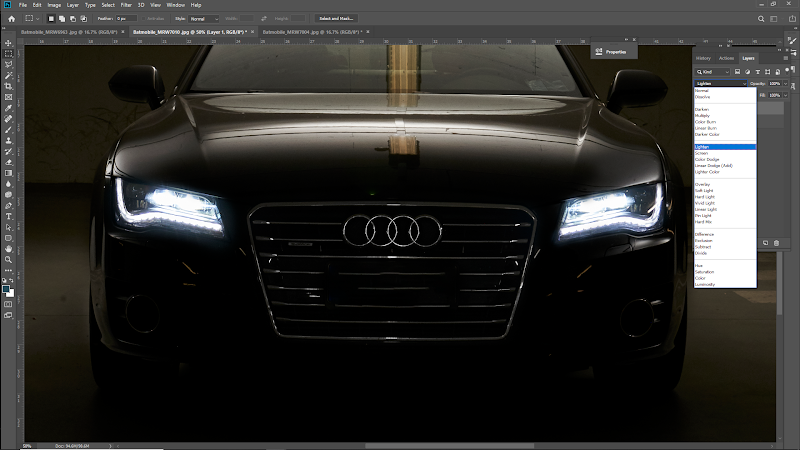
Task: Choose Multiply blend mode
Action: click(x=702, y=116)
